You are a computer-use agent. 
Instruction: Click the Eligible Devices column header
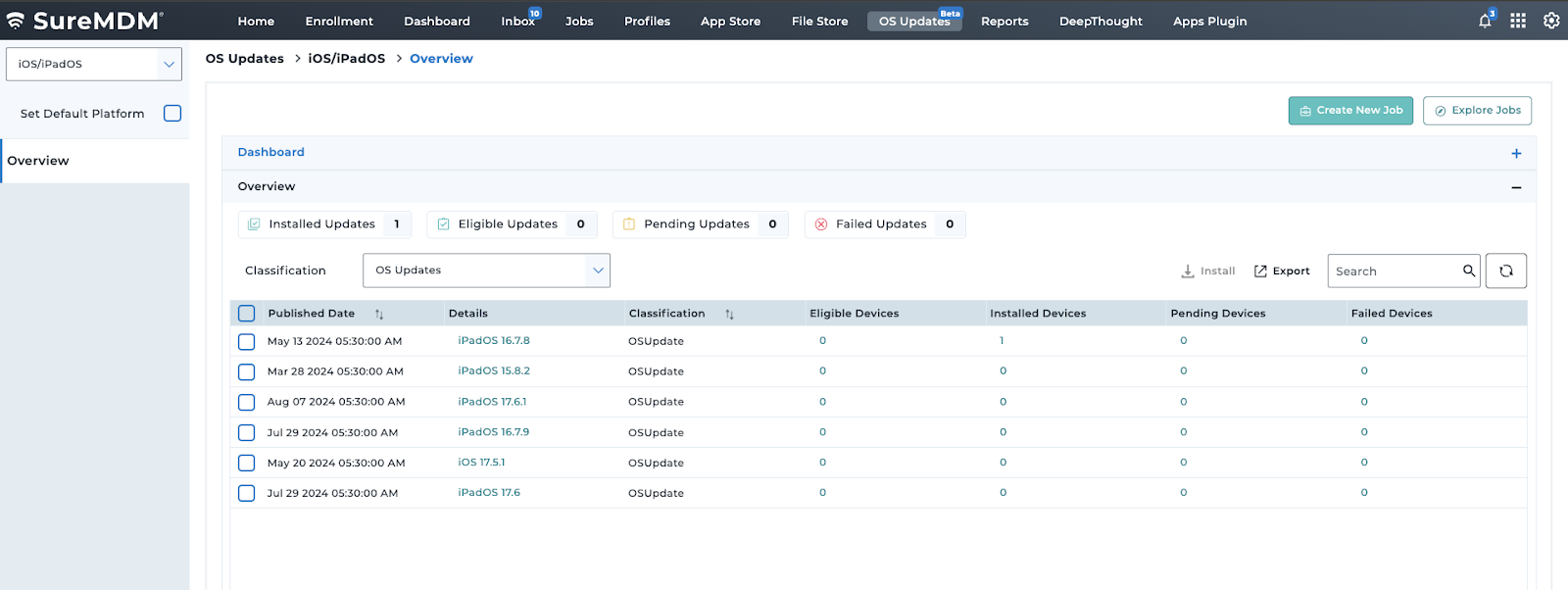[x=855, y=314]
